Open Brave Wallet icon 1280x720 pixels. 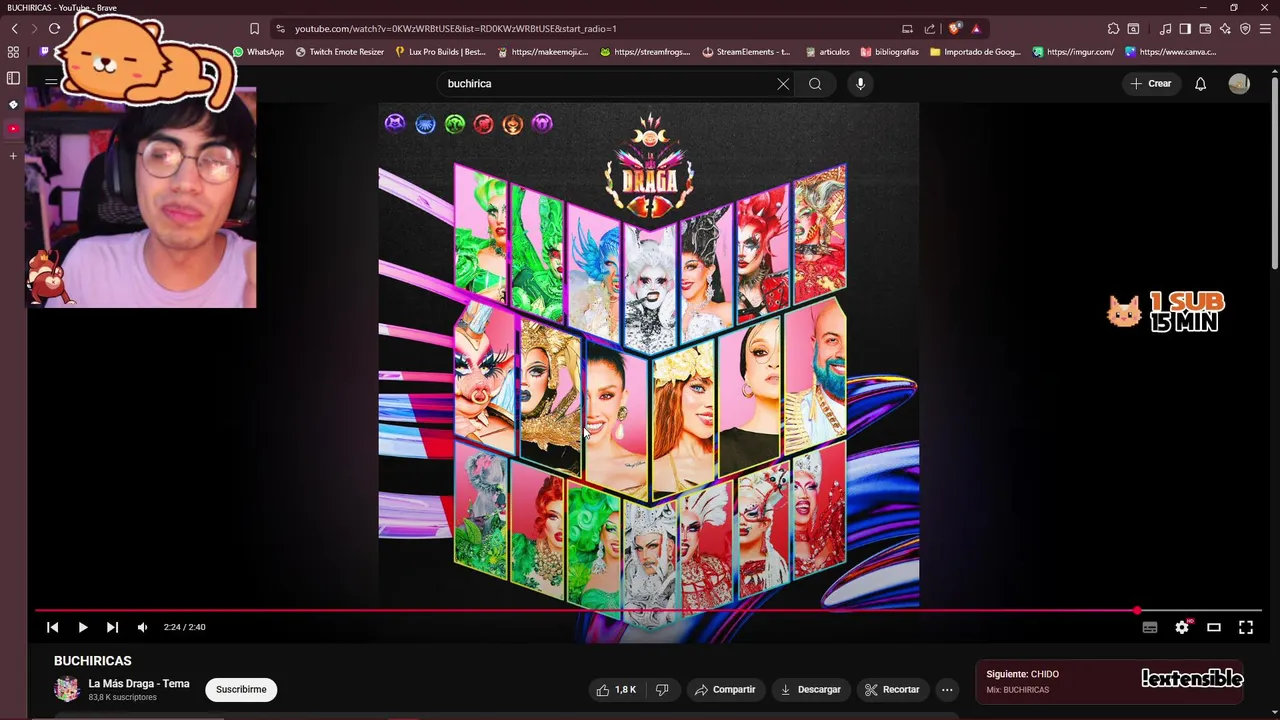1205,29
